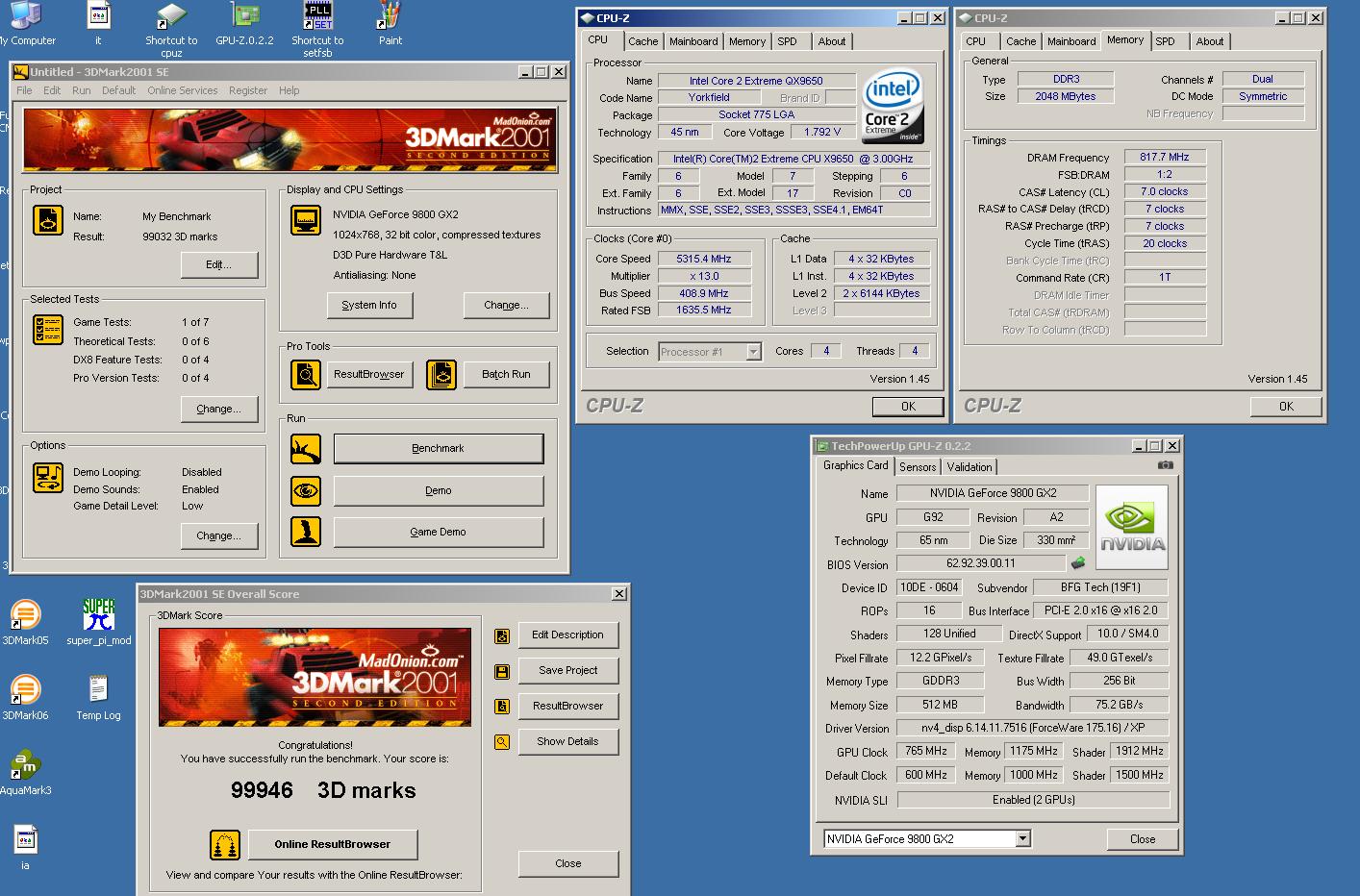Open the Shortcut to cpuz desktop icon

[x=171, y=29]
